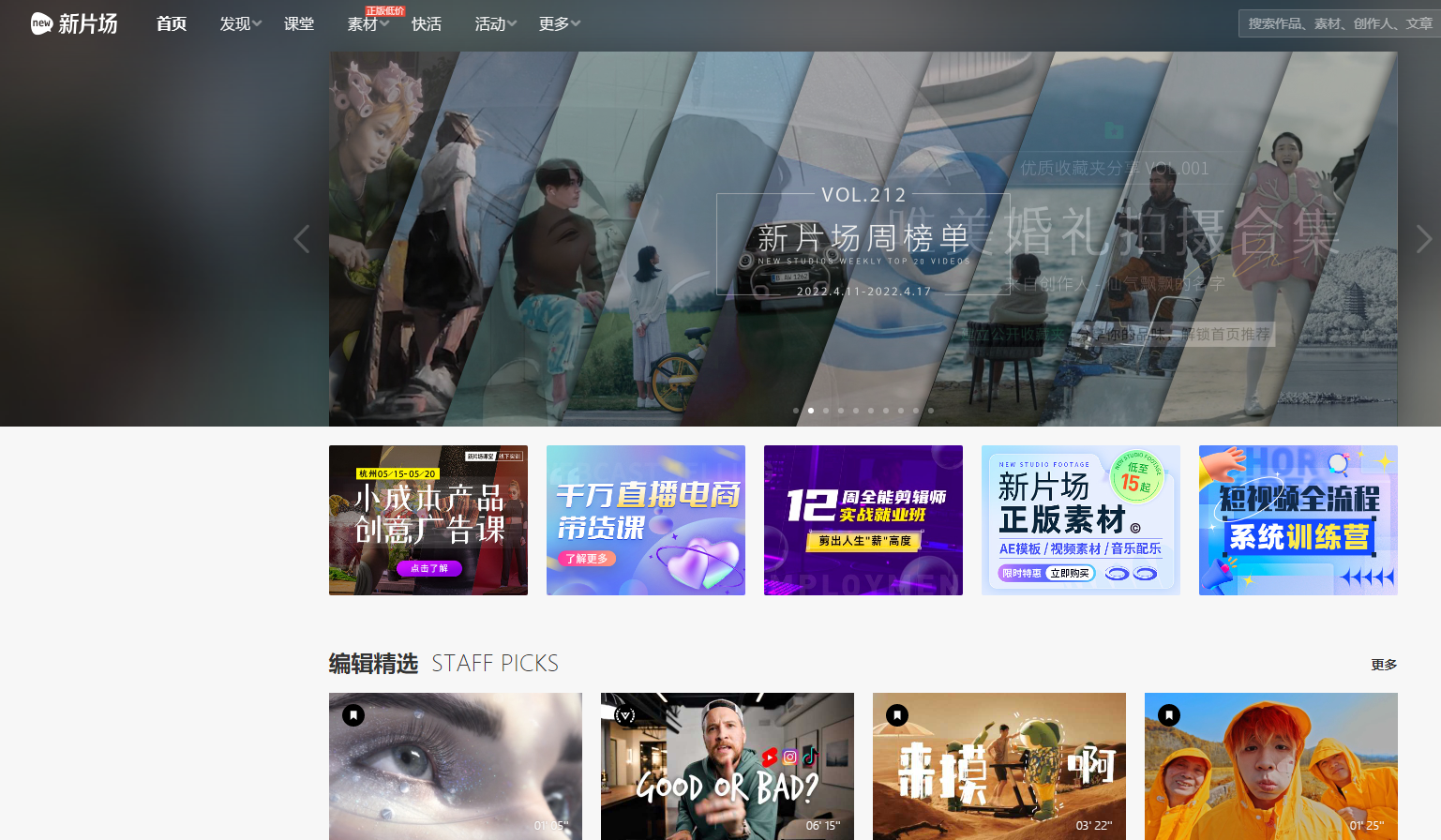Expand the 更多 navigation dropdown
Image resolution: width=1441 pixels, height=840 pixels.
[554, 23]
